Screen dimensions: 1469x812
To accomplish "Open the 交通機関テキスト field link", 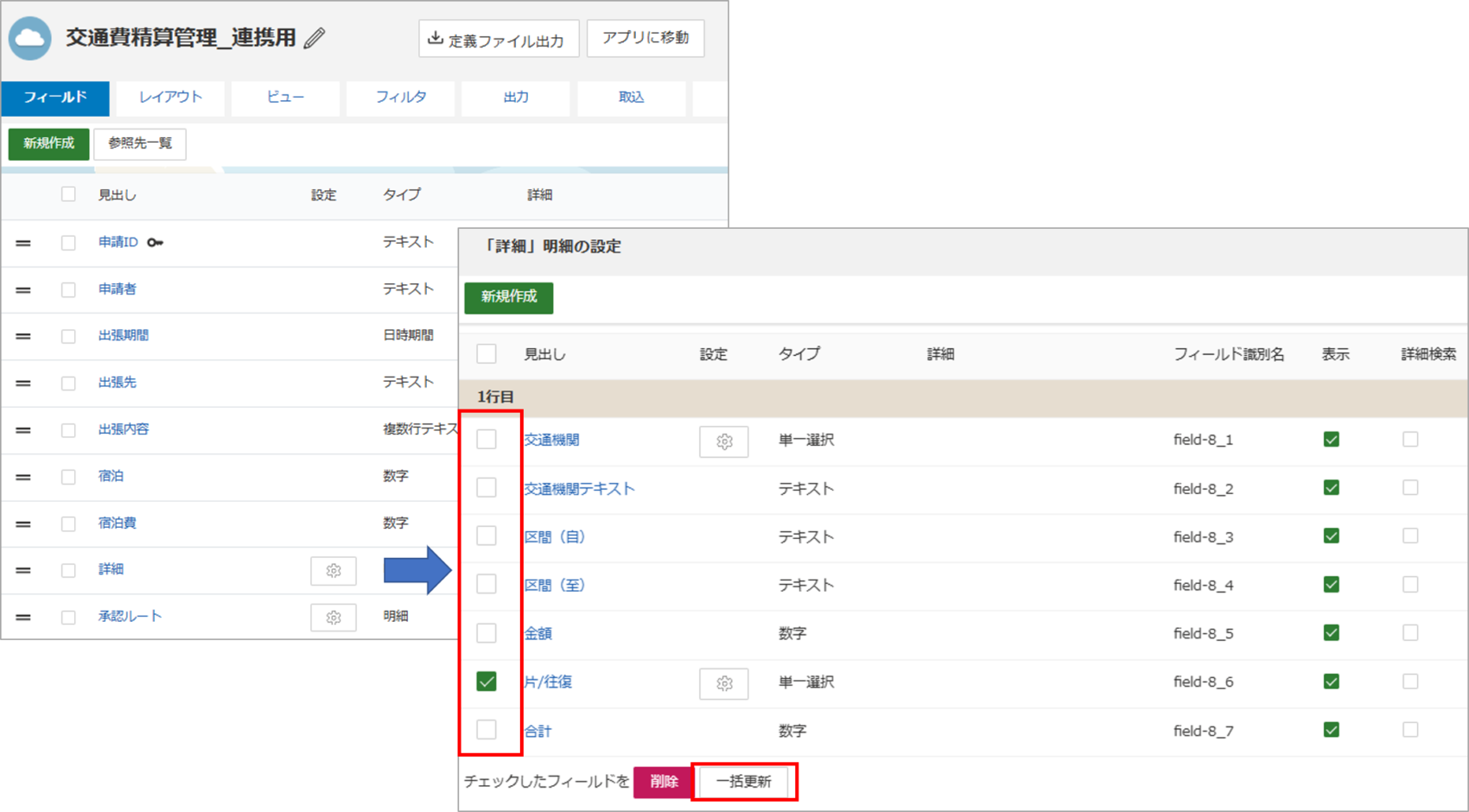I will click(579, 489).
